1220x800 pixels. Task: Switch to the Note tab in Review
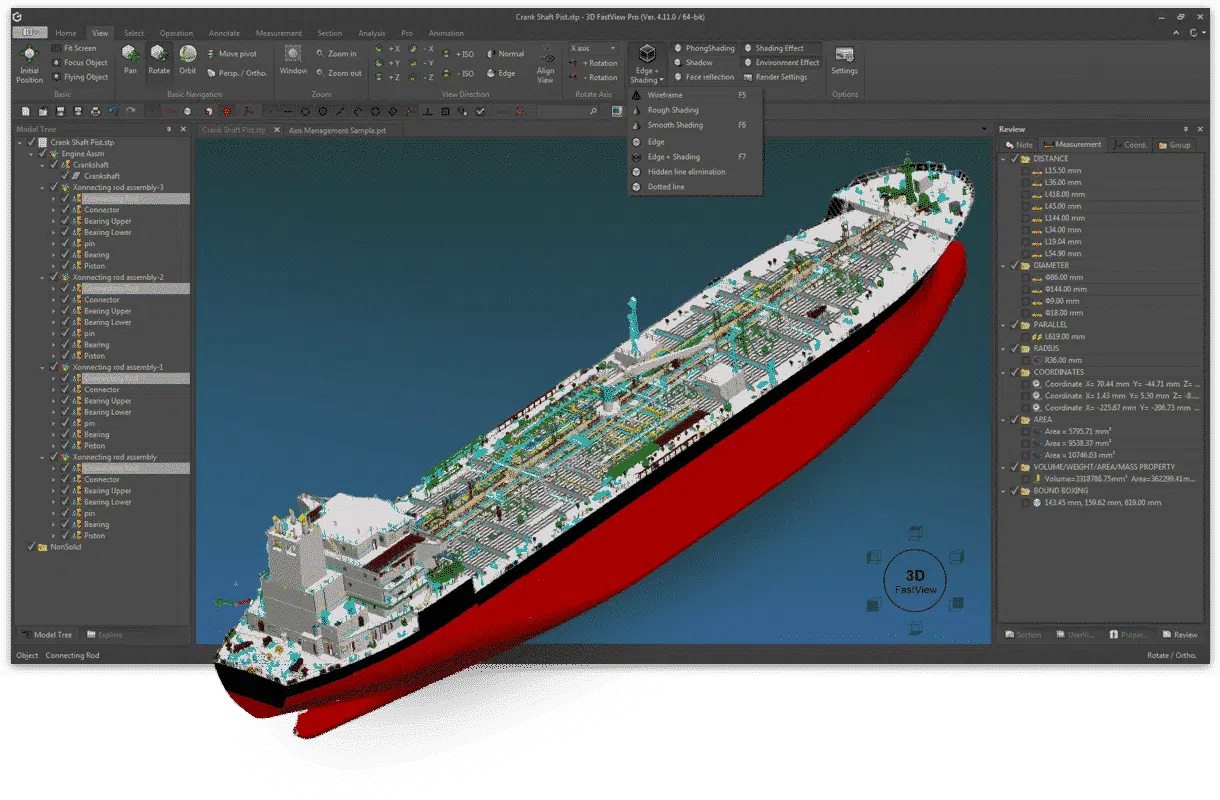[1019, 145]
